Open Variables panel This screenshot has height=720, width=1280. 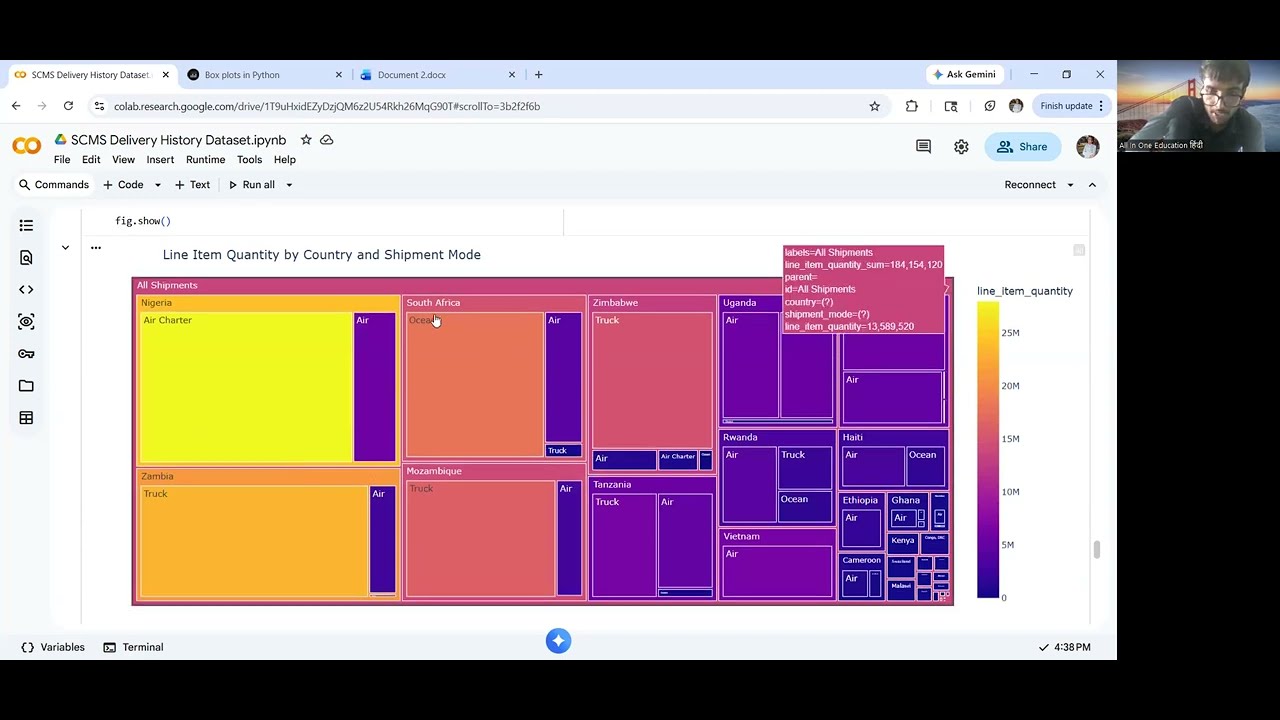(53, 647)
